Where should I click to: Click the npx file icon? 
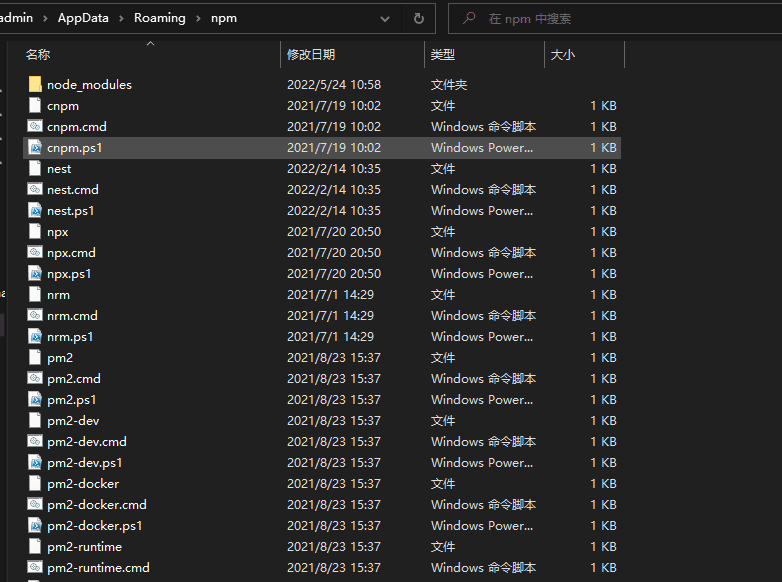pos(35,231)
